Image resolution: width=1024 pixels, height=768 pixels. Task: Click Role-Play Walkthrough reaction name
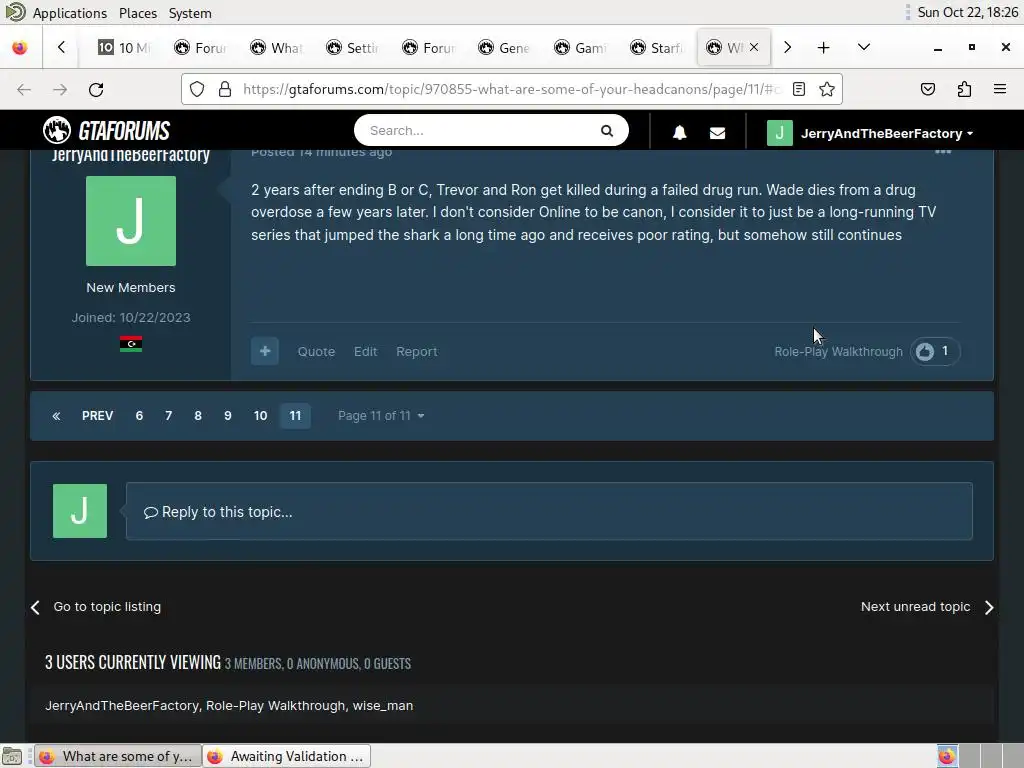(838, 351)
